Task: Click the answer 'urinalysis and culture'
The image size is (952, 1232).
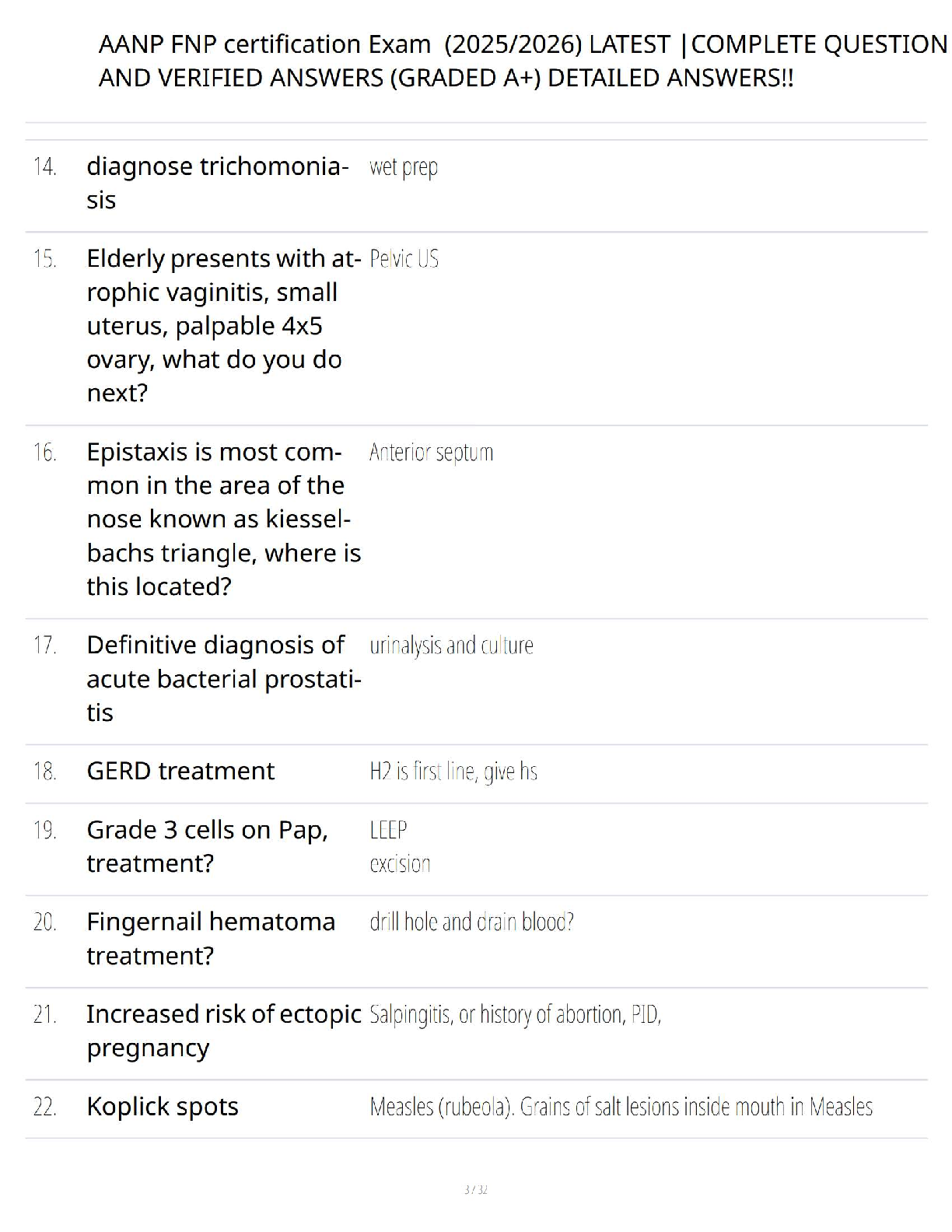Action: [451, 646]
